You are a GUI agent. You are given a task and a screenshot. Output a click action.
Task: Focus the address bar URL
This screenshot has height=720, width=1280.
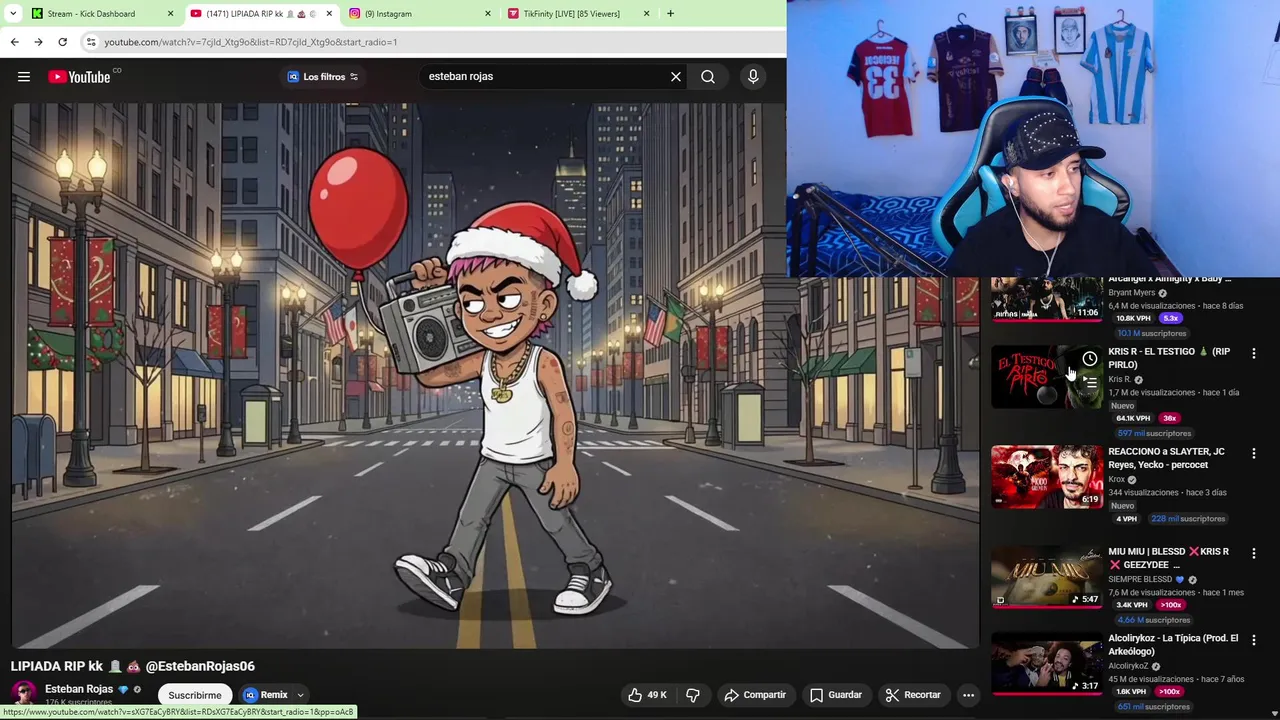pos(250,42)
